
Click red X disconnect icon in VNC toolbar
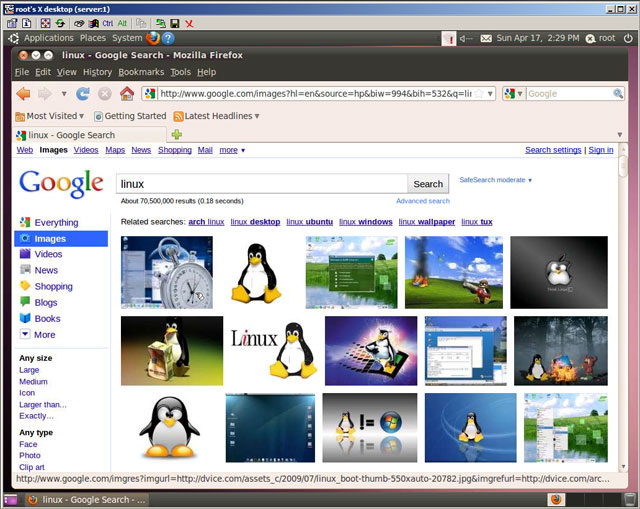[x=189, y=23]
